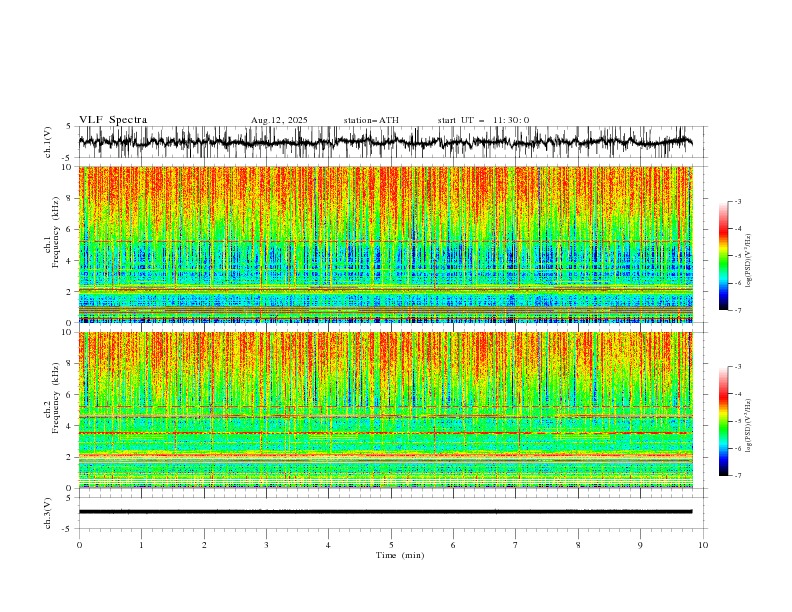Click the ch.1 color scale bar
Viewport: 792px width, 612px height.
point(723,256)
